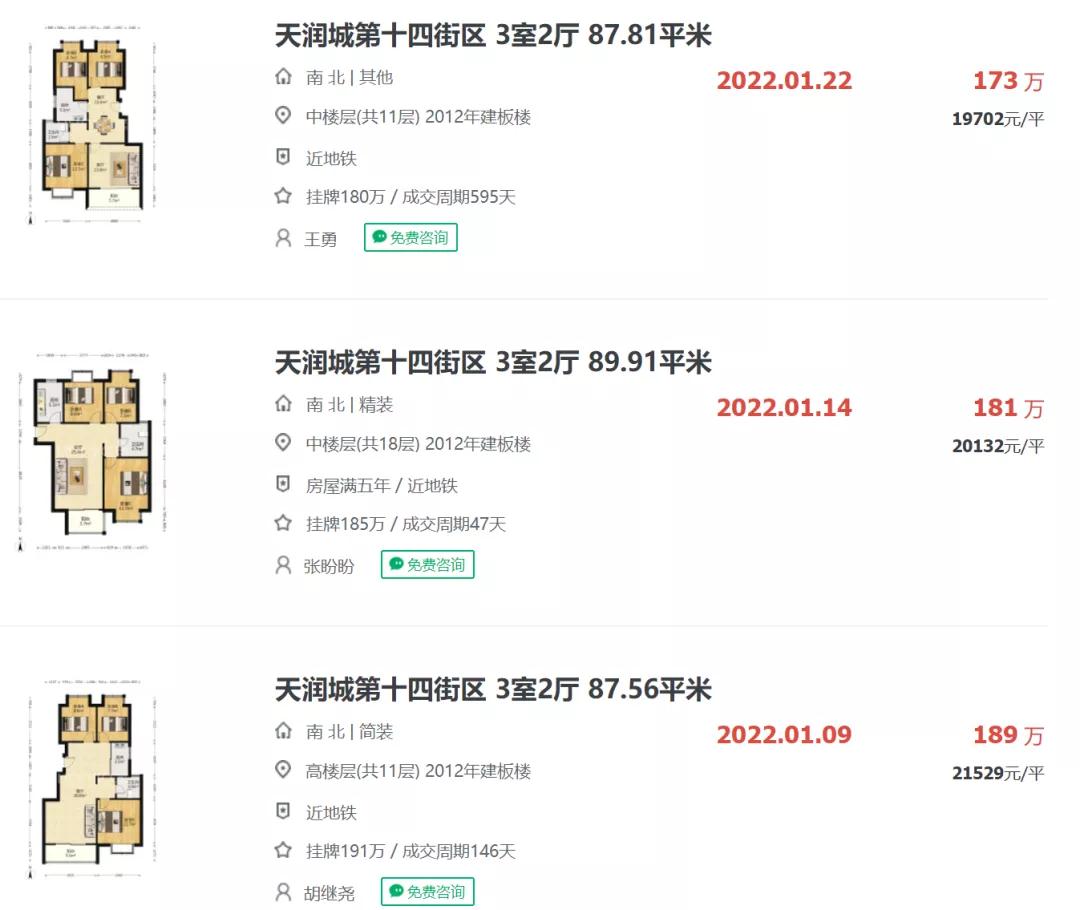Image resolution: width=1080 pixels, height=910 pixels.
Task: Click the house icon beside 南北 | 简装
Action: pyautogui.click(x=283, y=731)
